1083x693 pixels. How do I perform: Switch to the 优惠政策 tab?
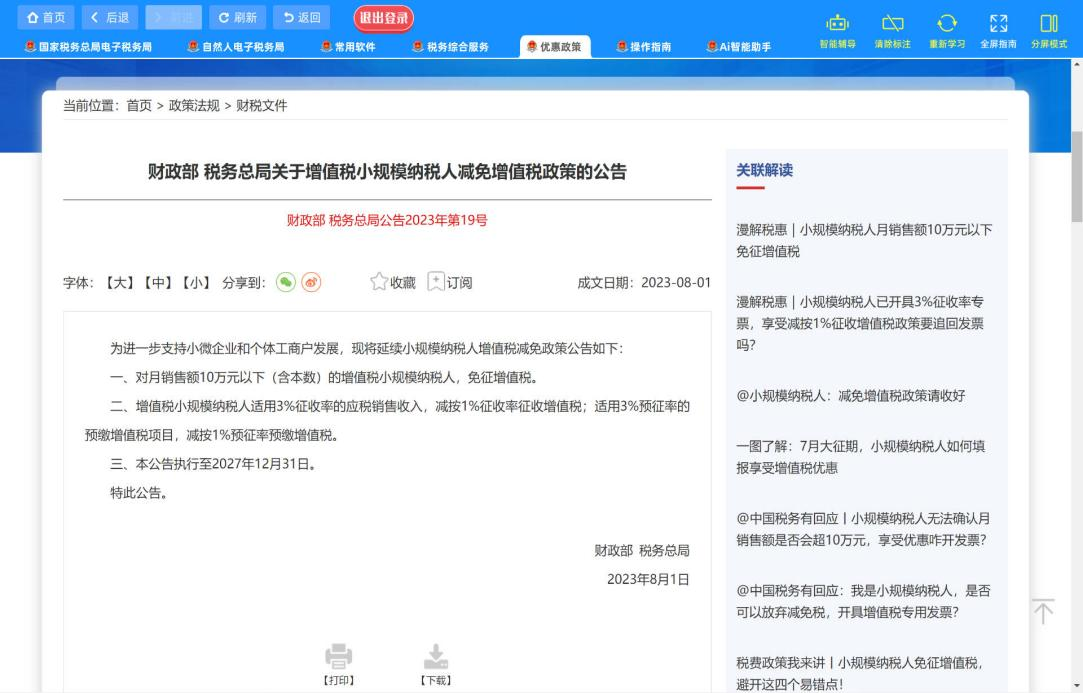[x=554, y=45]
